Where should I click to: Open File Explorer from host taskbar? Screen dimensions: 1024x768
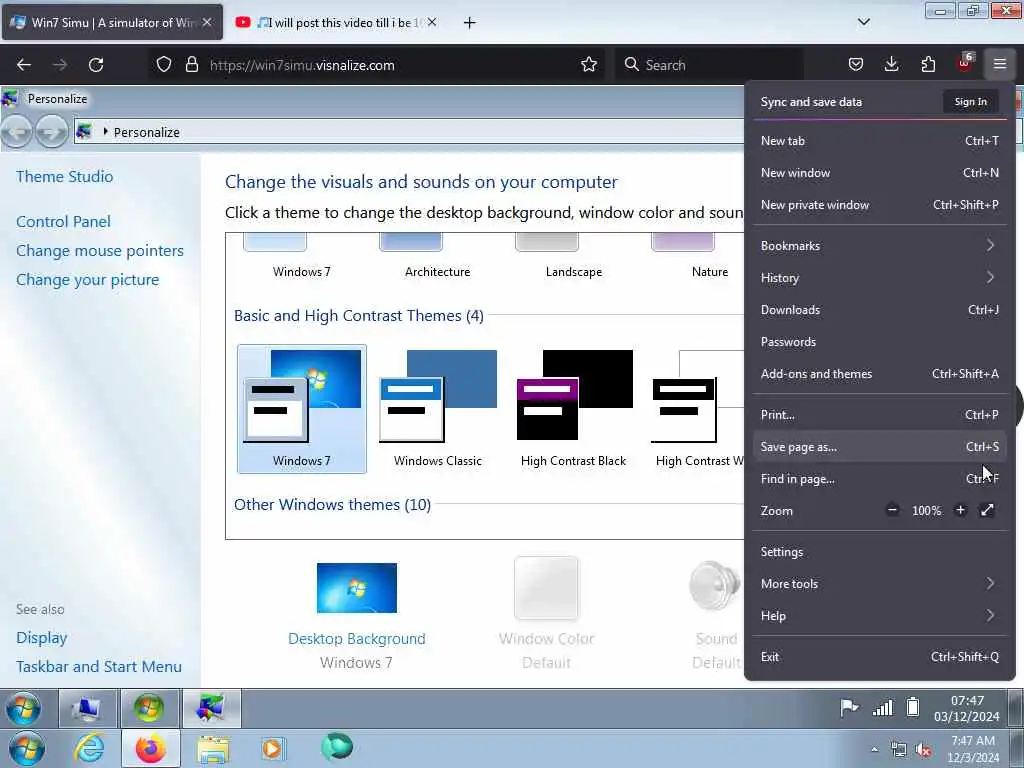coord(213,749)
